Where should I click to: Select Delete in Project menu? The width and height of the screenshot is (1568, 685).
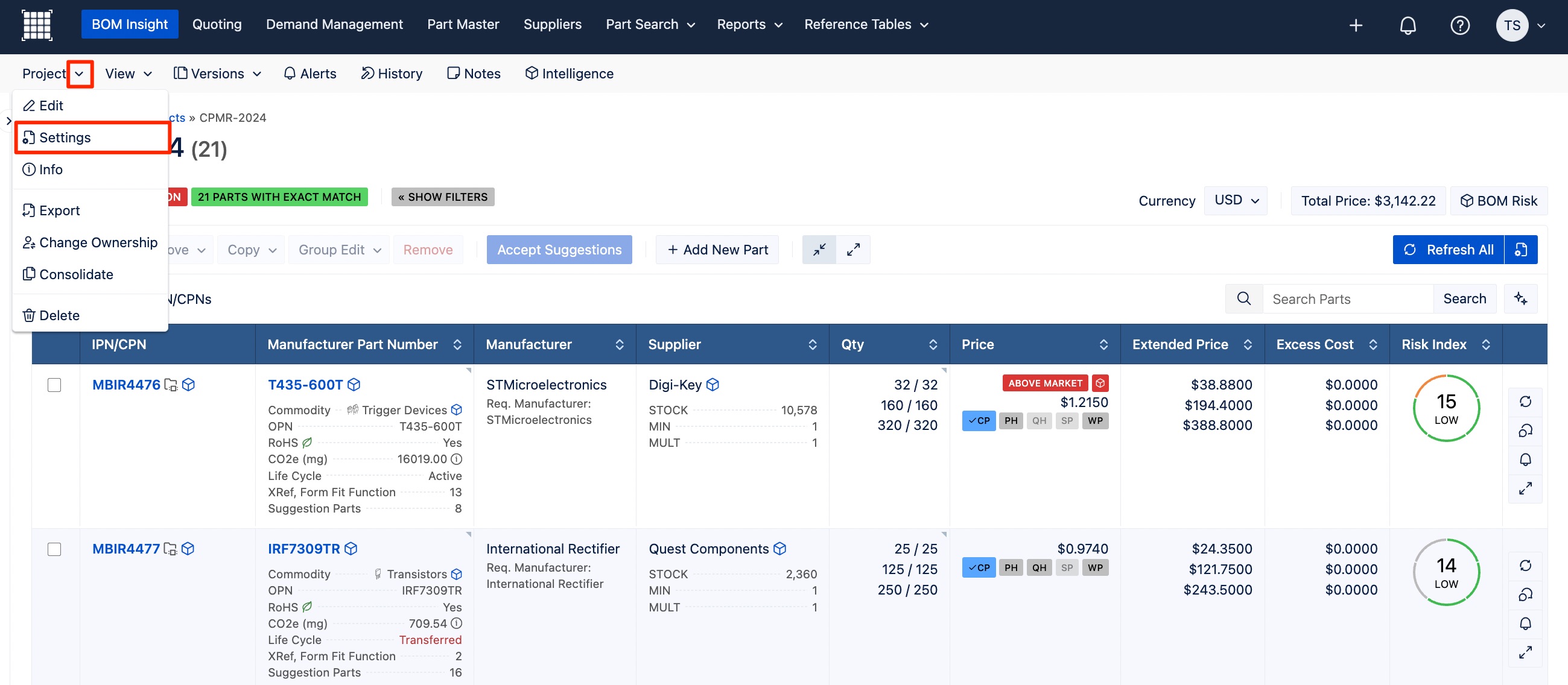[90, 315]
